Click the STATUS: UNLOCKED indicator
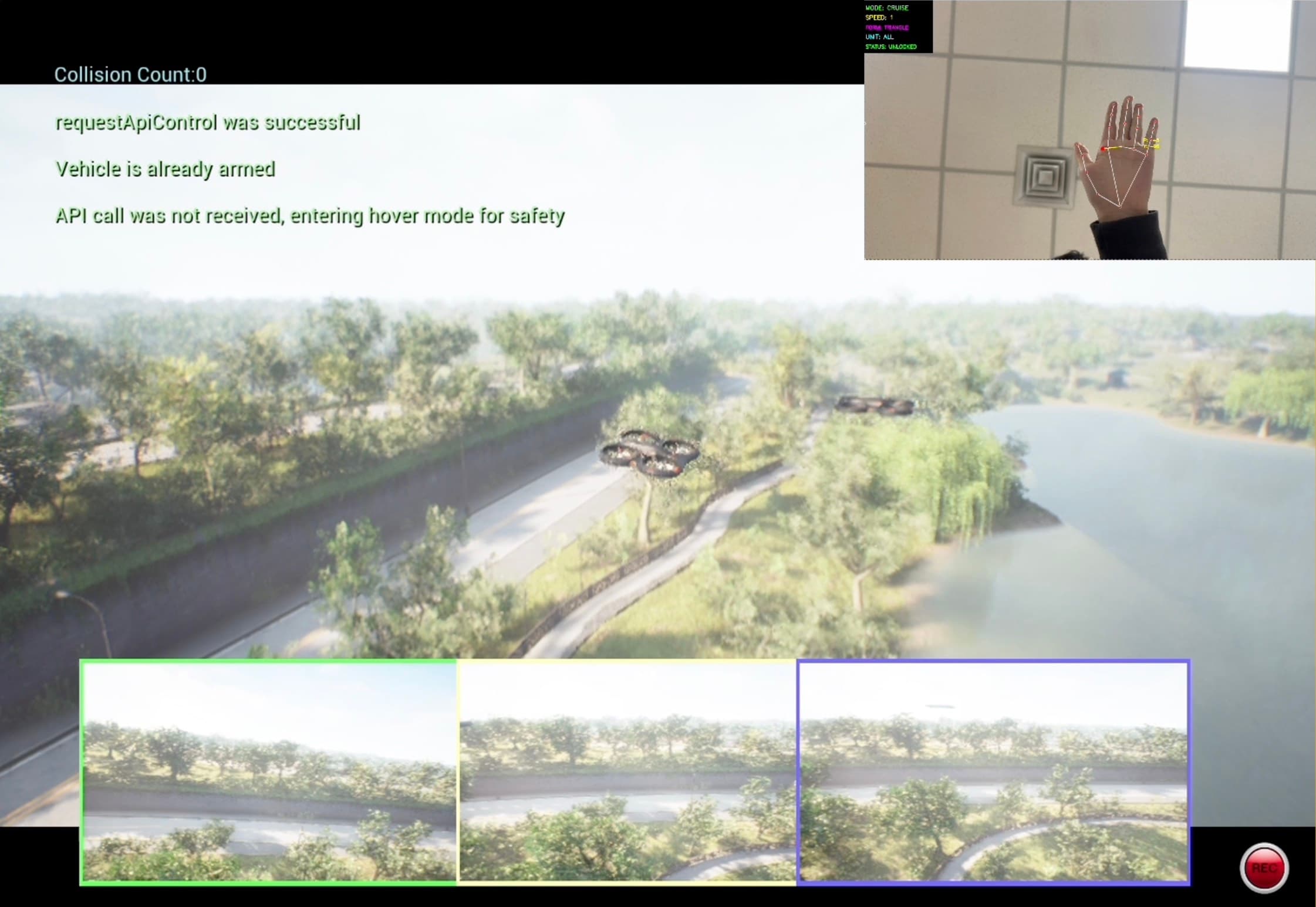The width and height of the screenshot is (1316, 907). pyautogui.click(x=890, y=47)
